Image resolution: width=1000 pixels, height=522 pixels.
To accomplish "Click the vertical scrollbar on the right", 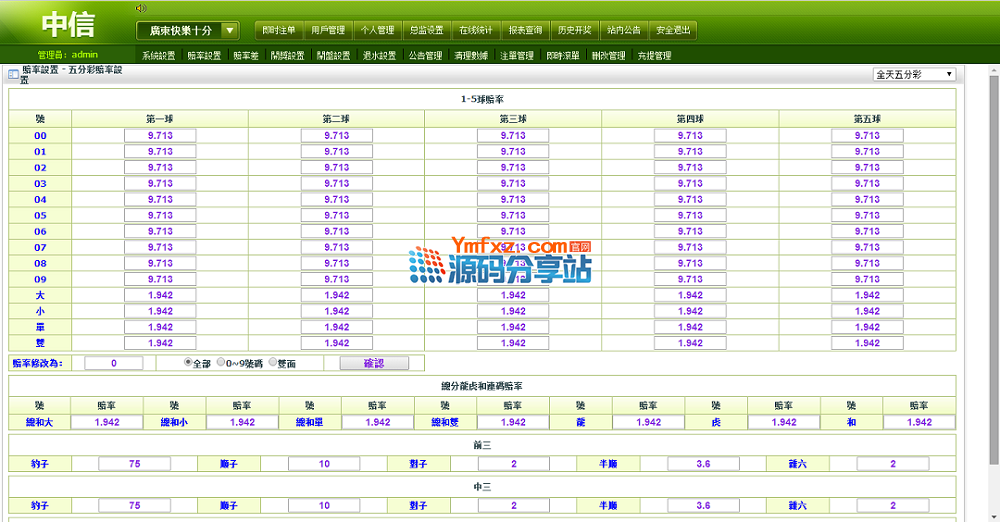I will click(x=993, y=300).
